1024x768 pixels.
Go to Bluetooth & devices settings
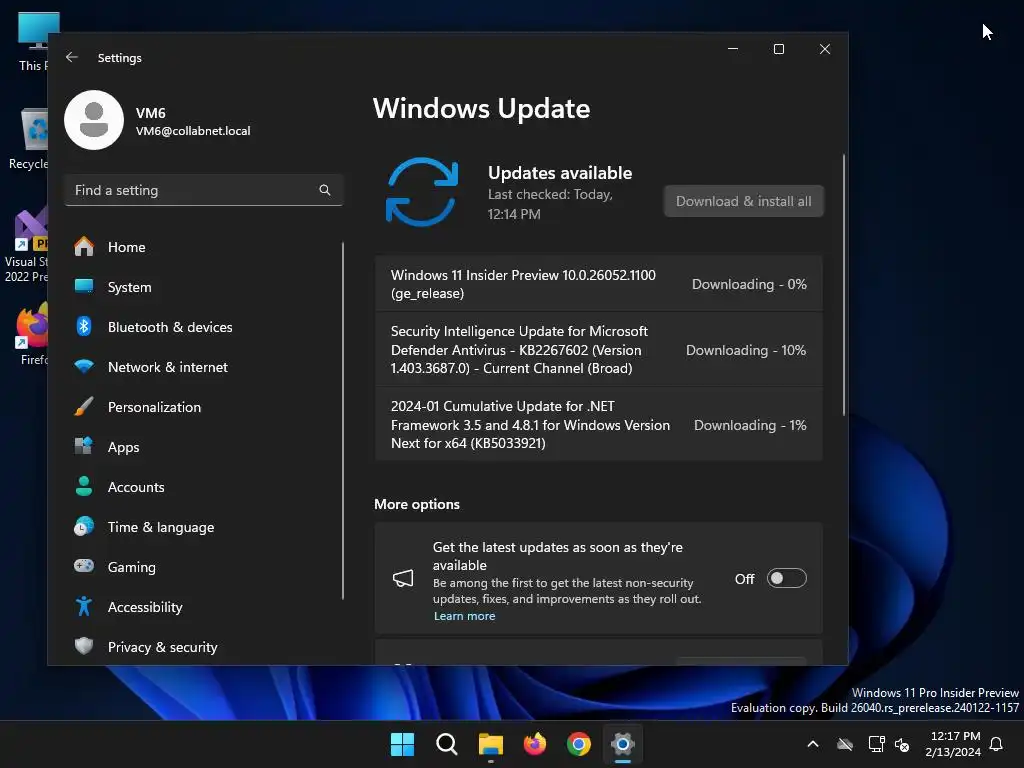tap(204, 327)
